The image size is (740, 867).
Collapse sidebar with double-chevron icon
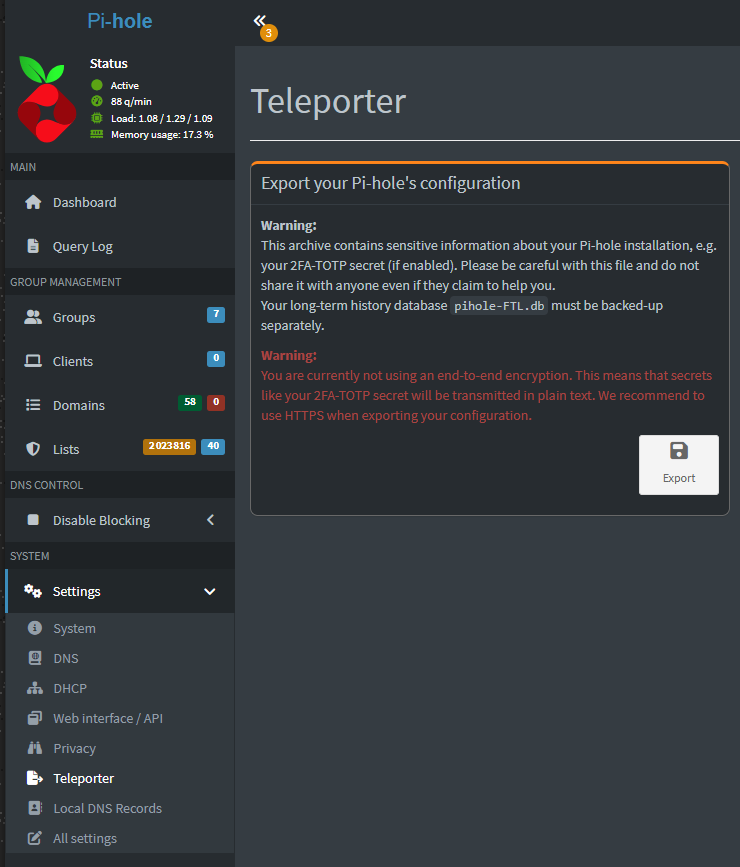pos(260,21)
